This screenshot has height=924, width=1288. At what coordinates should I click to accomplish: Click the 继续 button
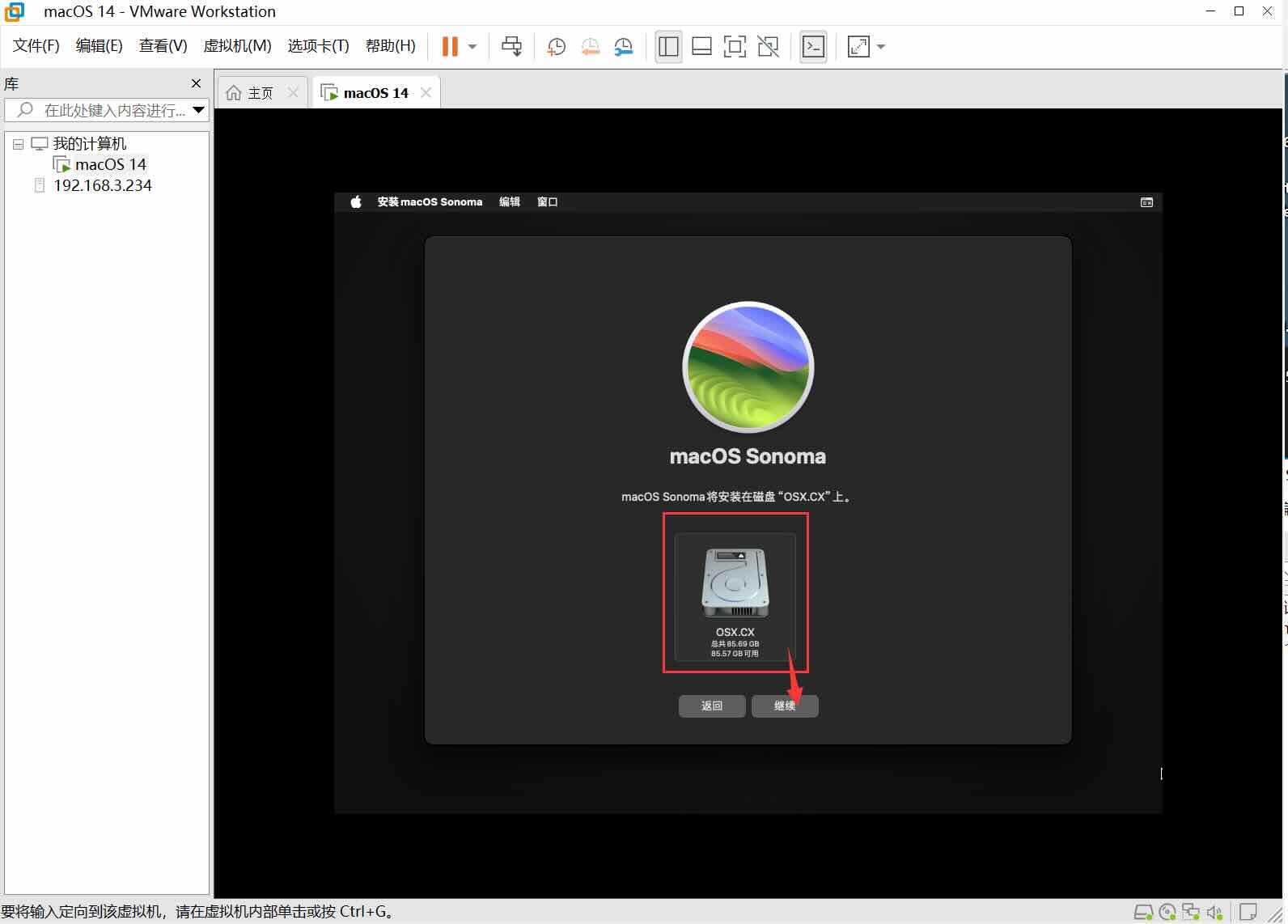[785, 706]
